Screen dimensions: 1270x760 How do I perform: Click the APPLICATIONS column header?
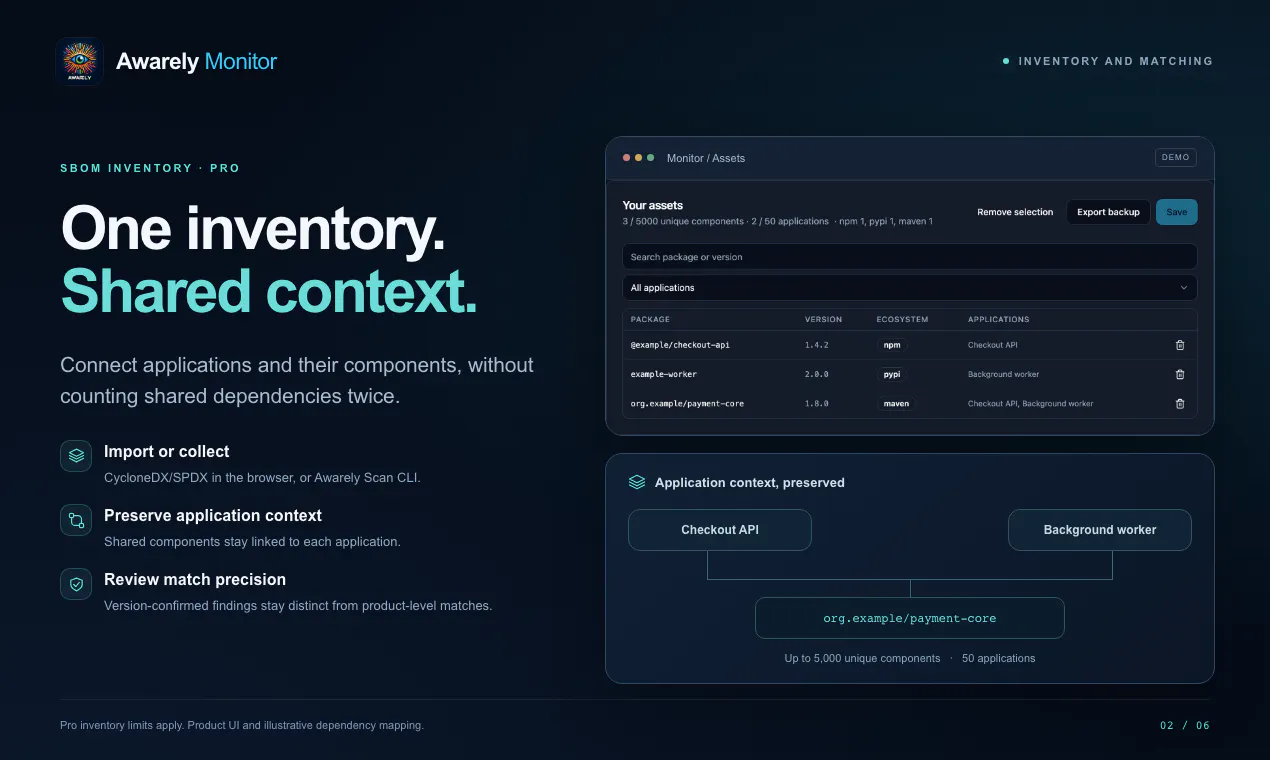click(x=999, y=320)
